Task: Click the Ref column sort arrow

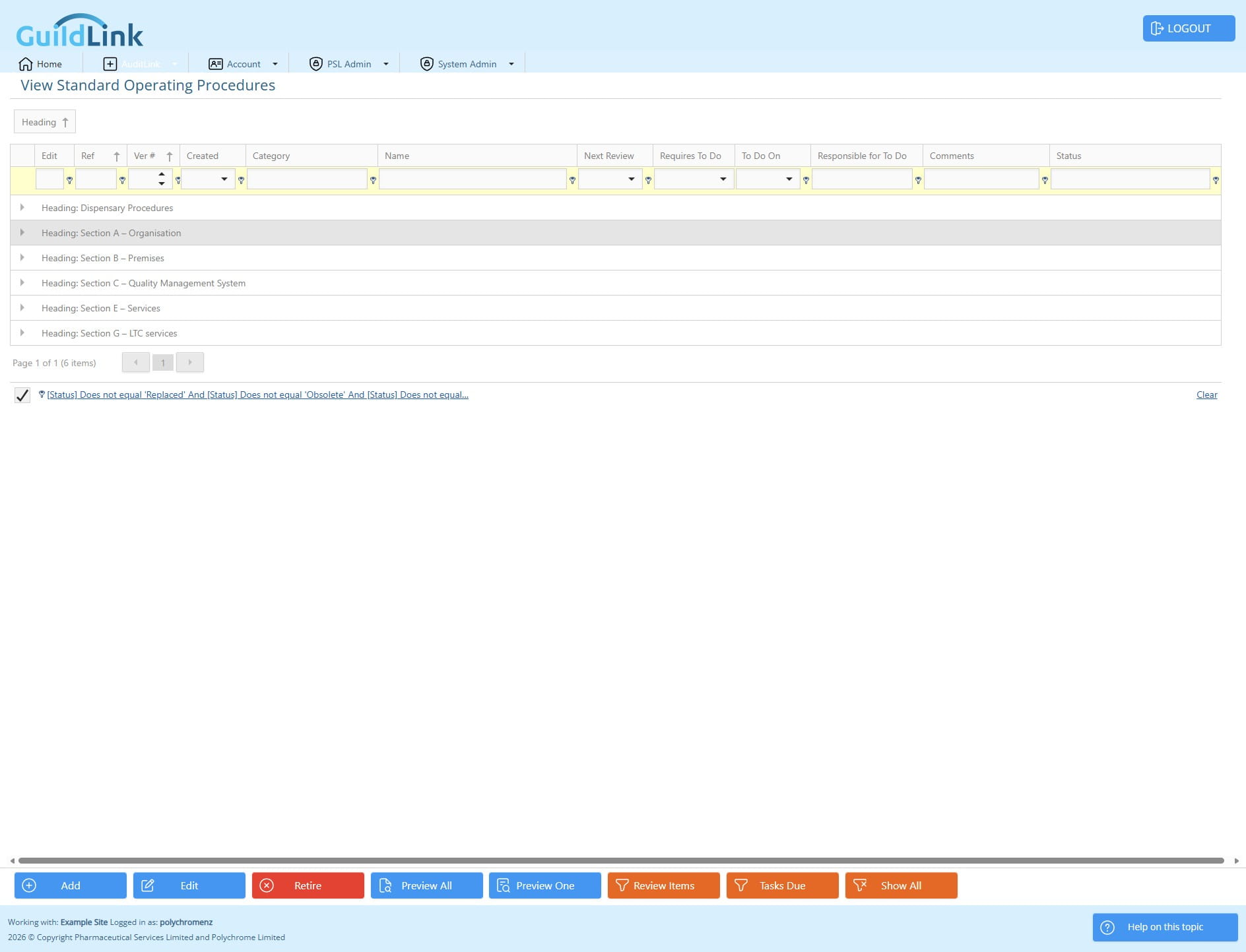Action: [117, 156]
